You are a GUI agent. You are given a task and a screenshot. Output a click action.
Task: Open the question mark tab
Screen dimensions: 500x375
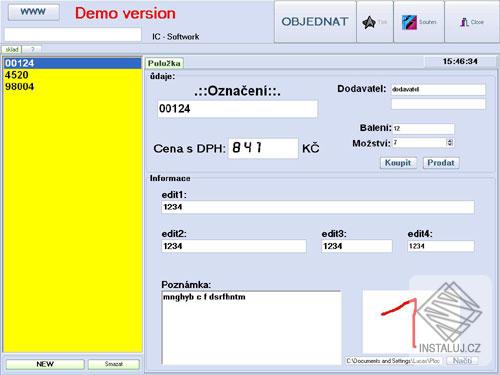pos(32,49)
